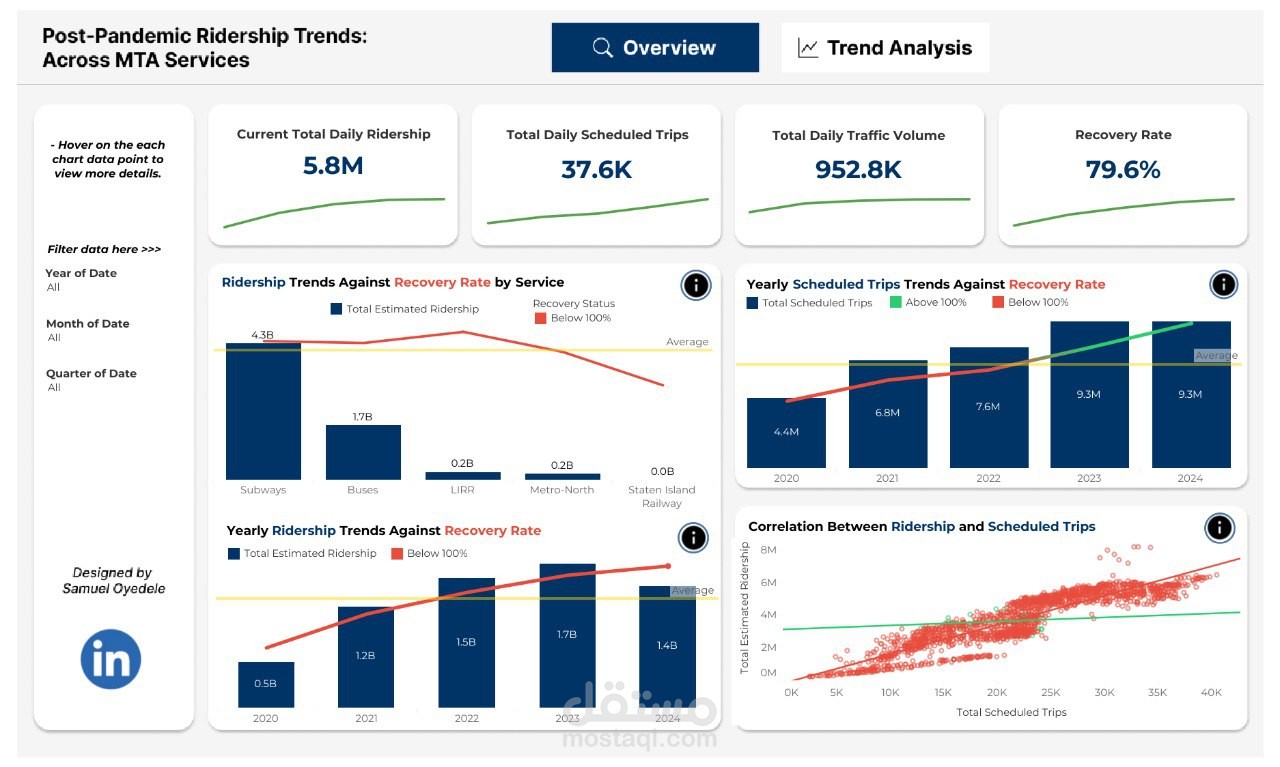Click the magnifying glass icon in the Overview button
1280x767 pixels.
coord(600,46)
